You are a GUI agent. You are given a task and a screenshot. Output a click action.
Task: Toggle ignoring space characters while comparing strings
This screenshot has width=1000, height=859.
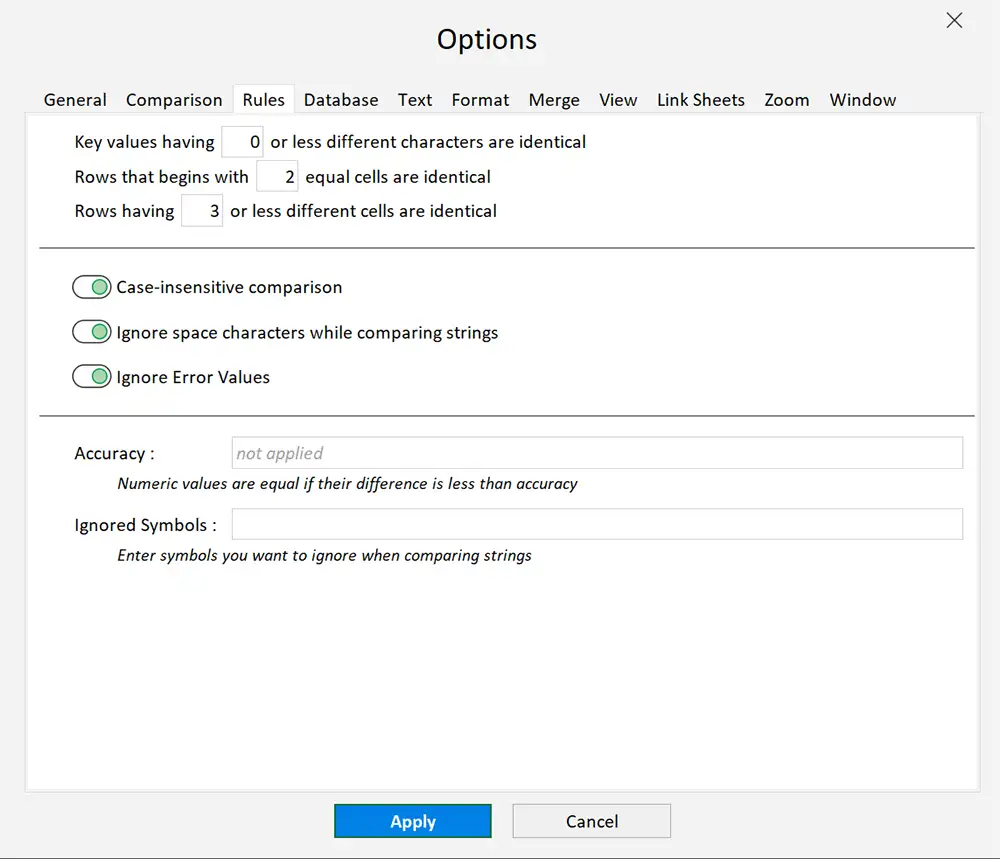[x=92, y=332]
